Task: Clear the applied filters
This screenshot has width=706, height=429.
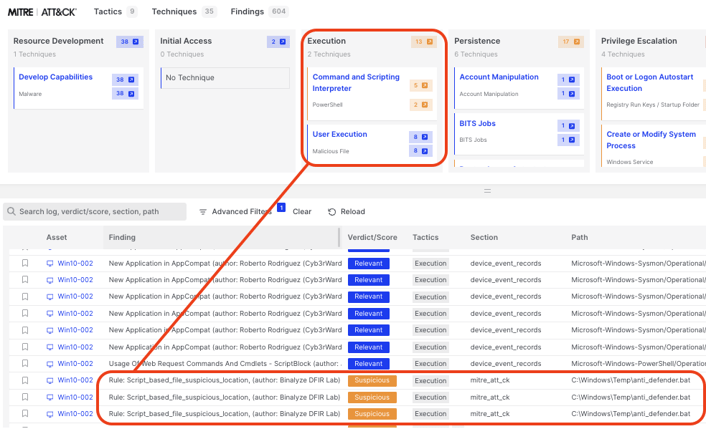Action: [302, 212]
